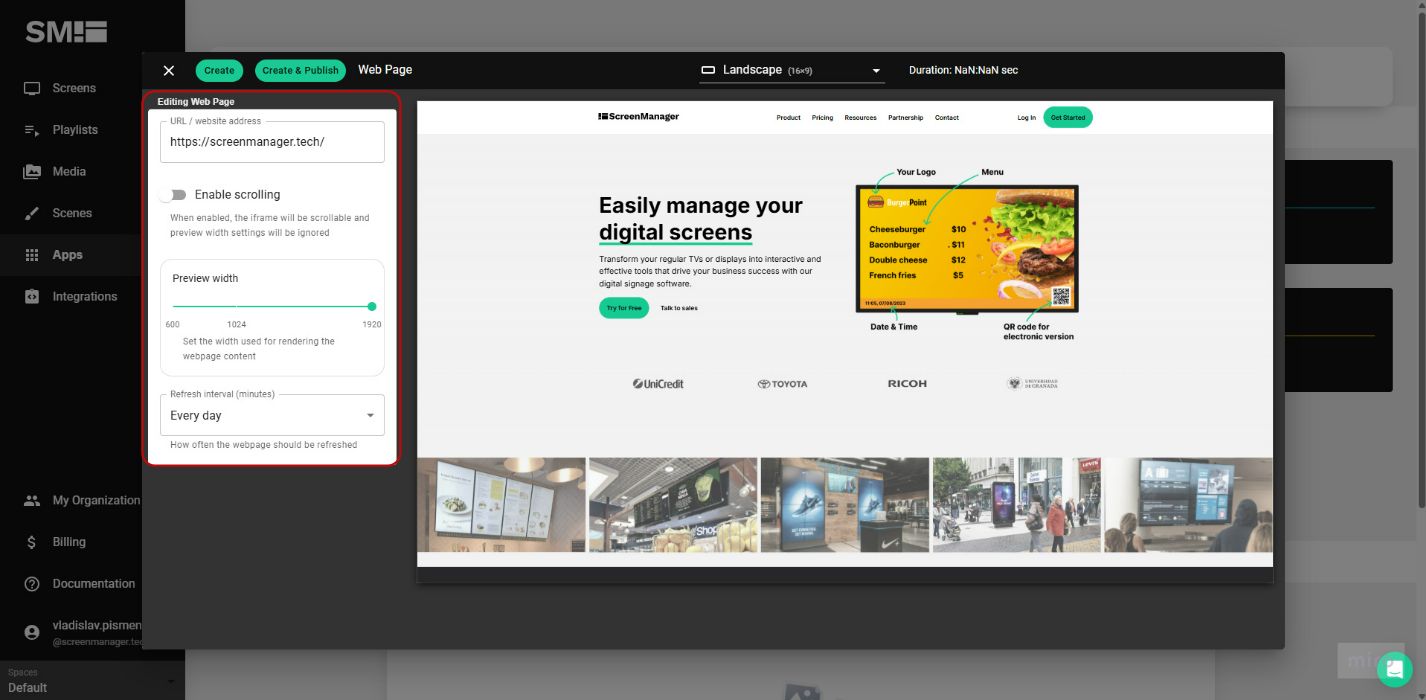Open the Apps section icon
Image resolution: width=1426 pixels, height=700 pixels.
(x=33, y=254)
